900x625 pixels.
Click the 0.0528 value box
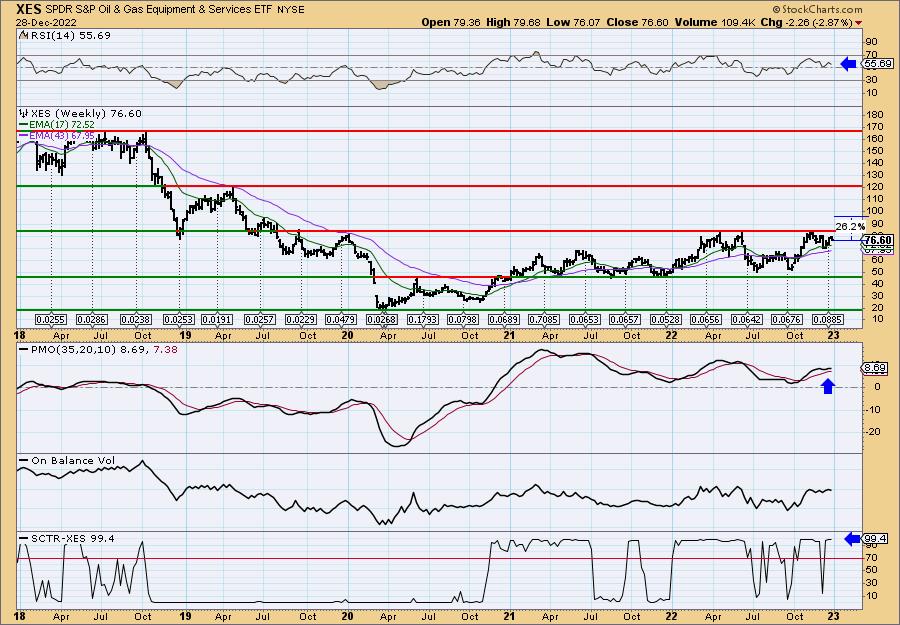(665, 319)
